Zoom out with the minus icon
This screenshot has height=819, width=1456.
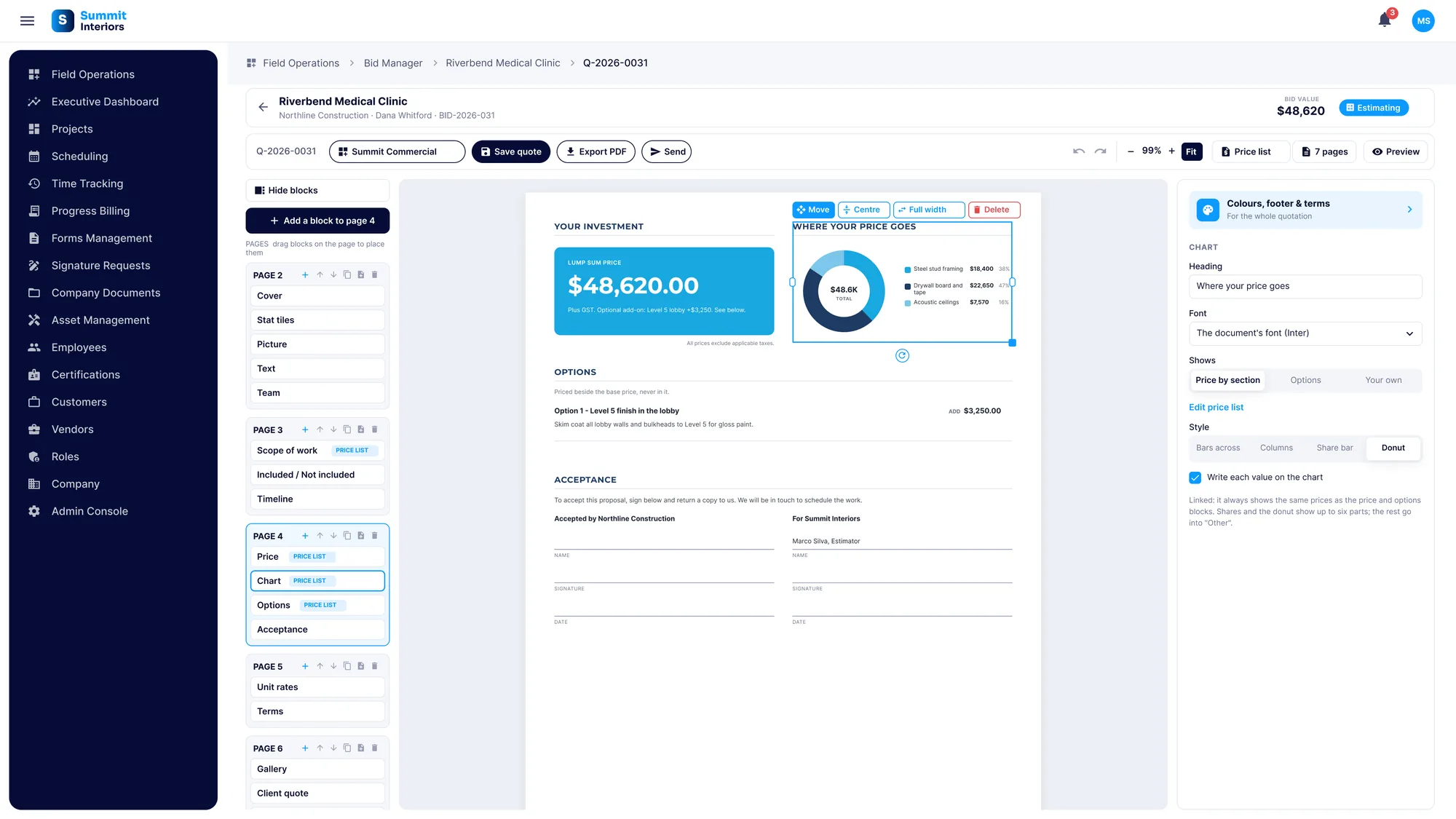click(x=1131, y=151)
